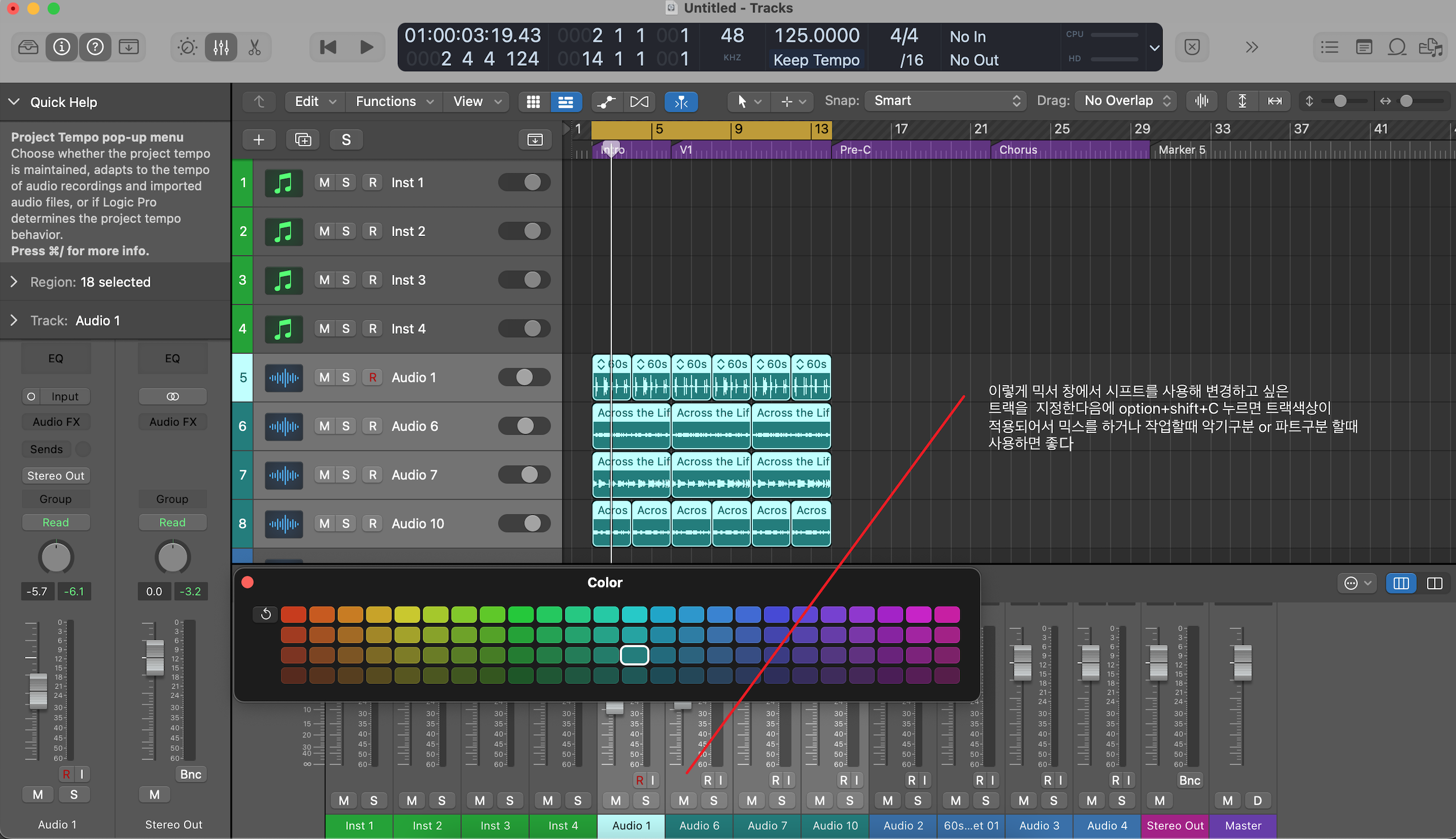Open Editors scissors button
Image resolution: width=1456 pixels, height=839 pixels.
(254, 47)
